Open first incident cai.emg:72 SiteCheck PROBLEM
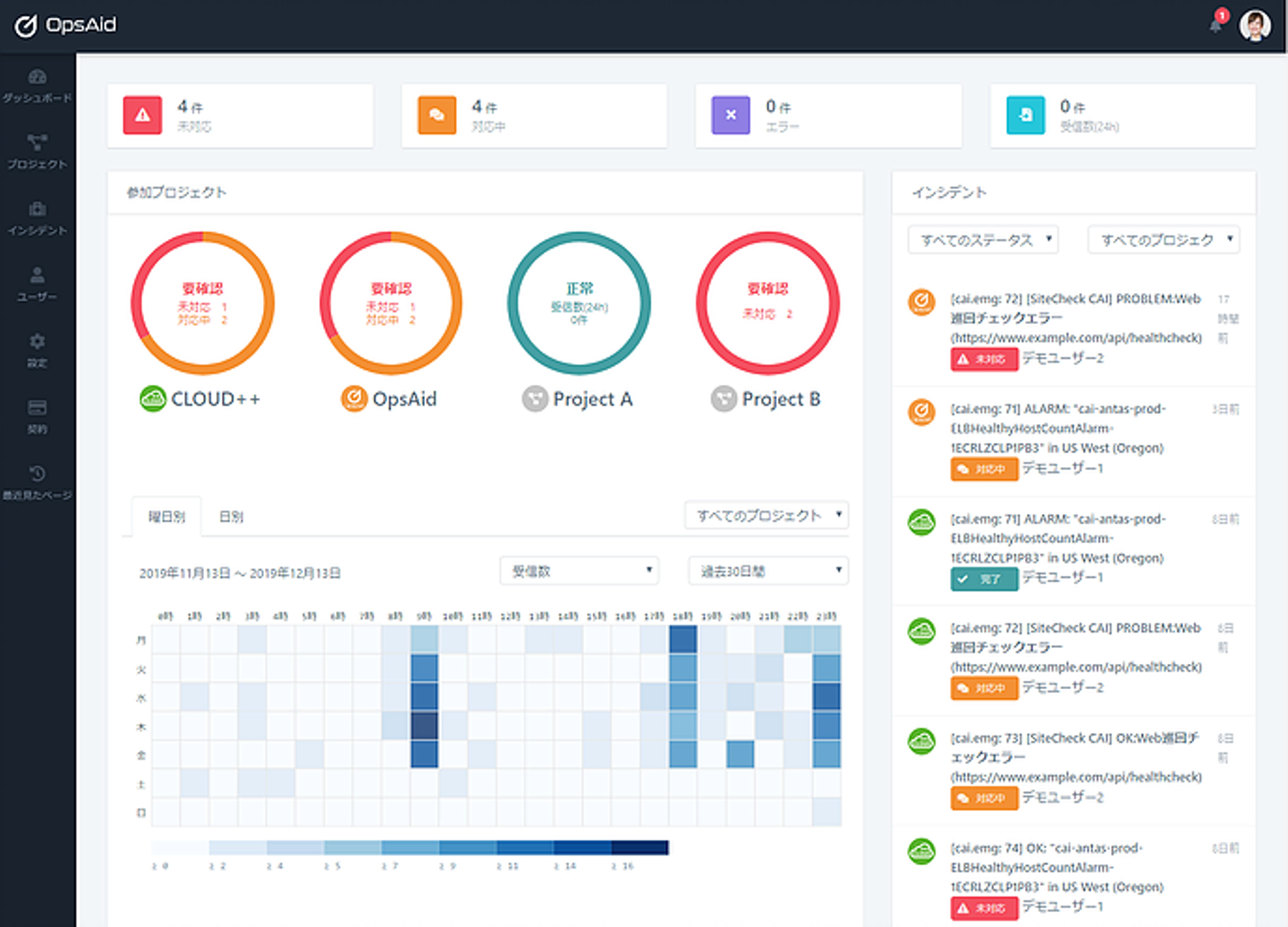1288x927 pixels. tap(1075, 318)
